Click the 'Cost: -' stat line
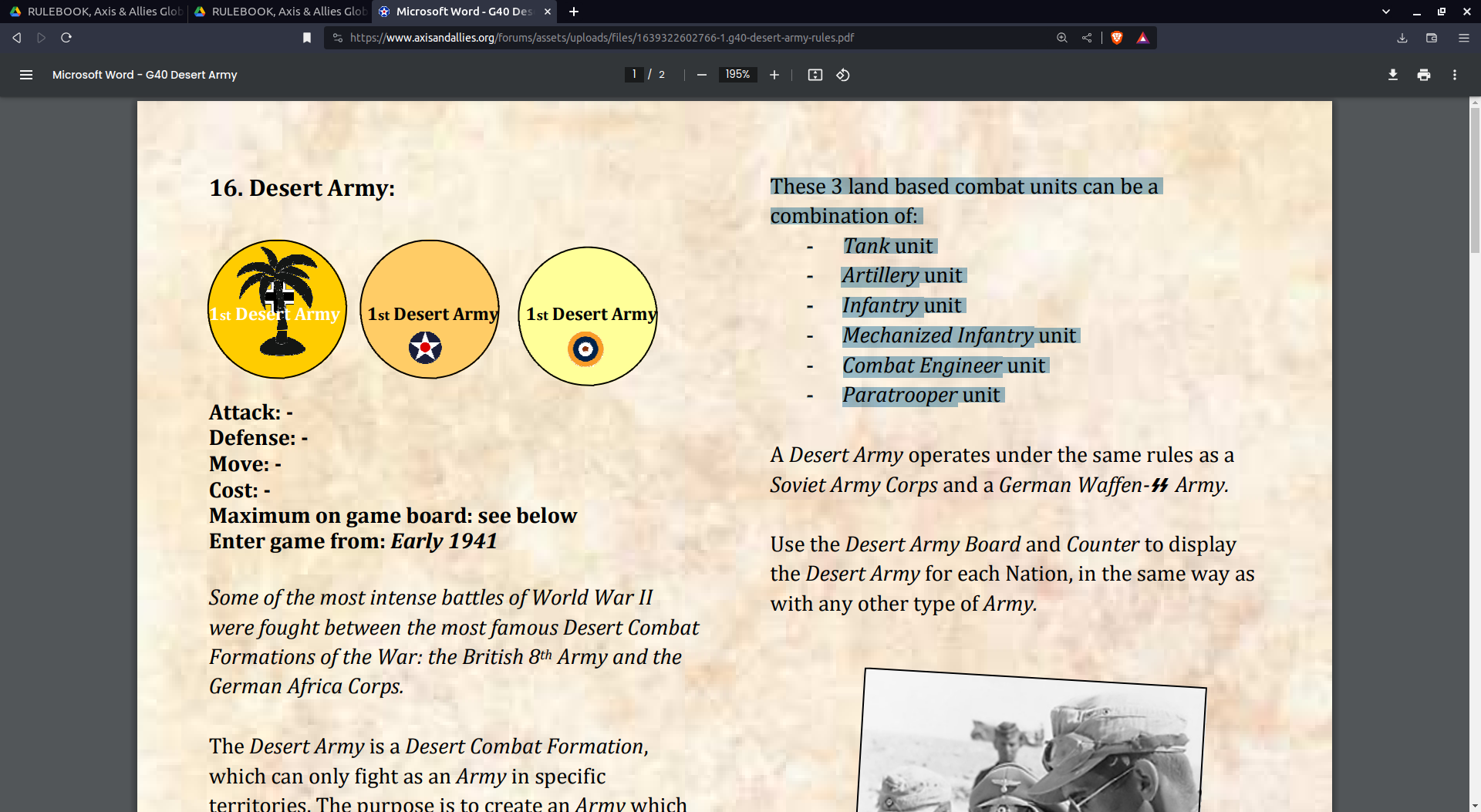Screen dimensions: 1481x812 click(240, 490)
